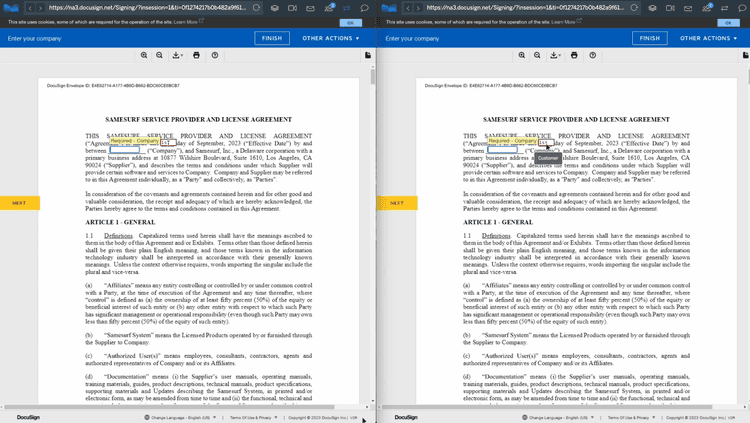
Task: Open Change Language dropdown in left footer
Action: pos(180,418)
